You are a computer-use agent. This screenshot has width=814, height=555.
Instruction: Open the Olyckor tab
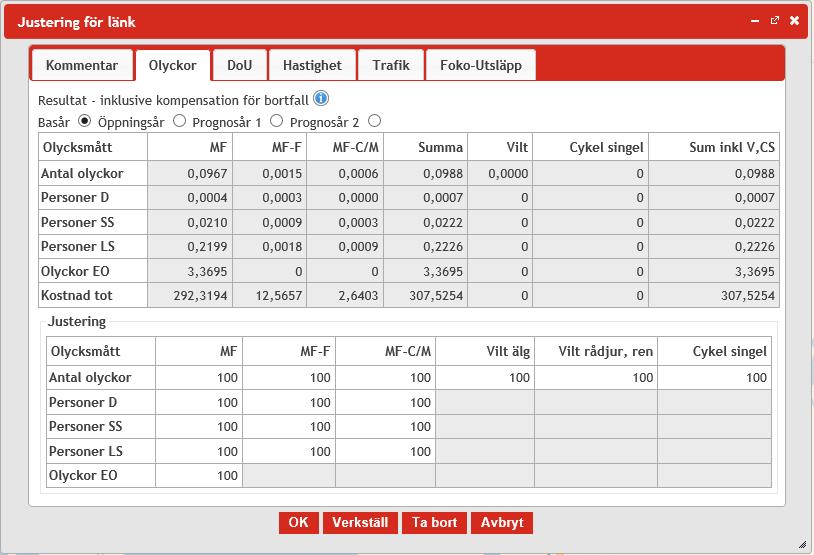[172, 65]
